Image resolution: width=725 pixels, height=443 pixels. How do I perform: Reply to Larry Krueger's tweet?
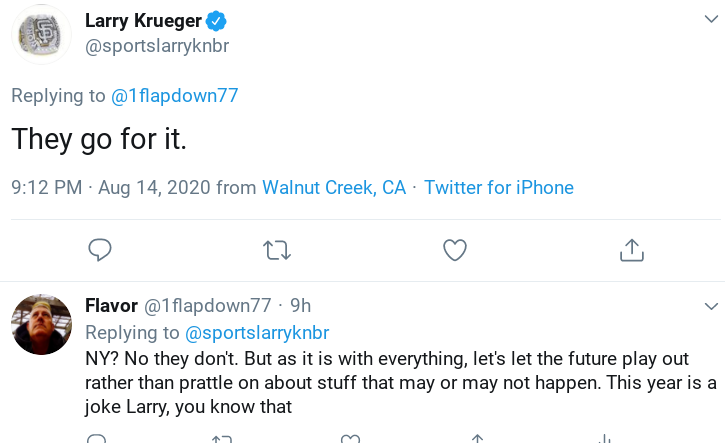click(x=100, y=250)
